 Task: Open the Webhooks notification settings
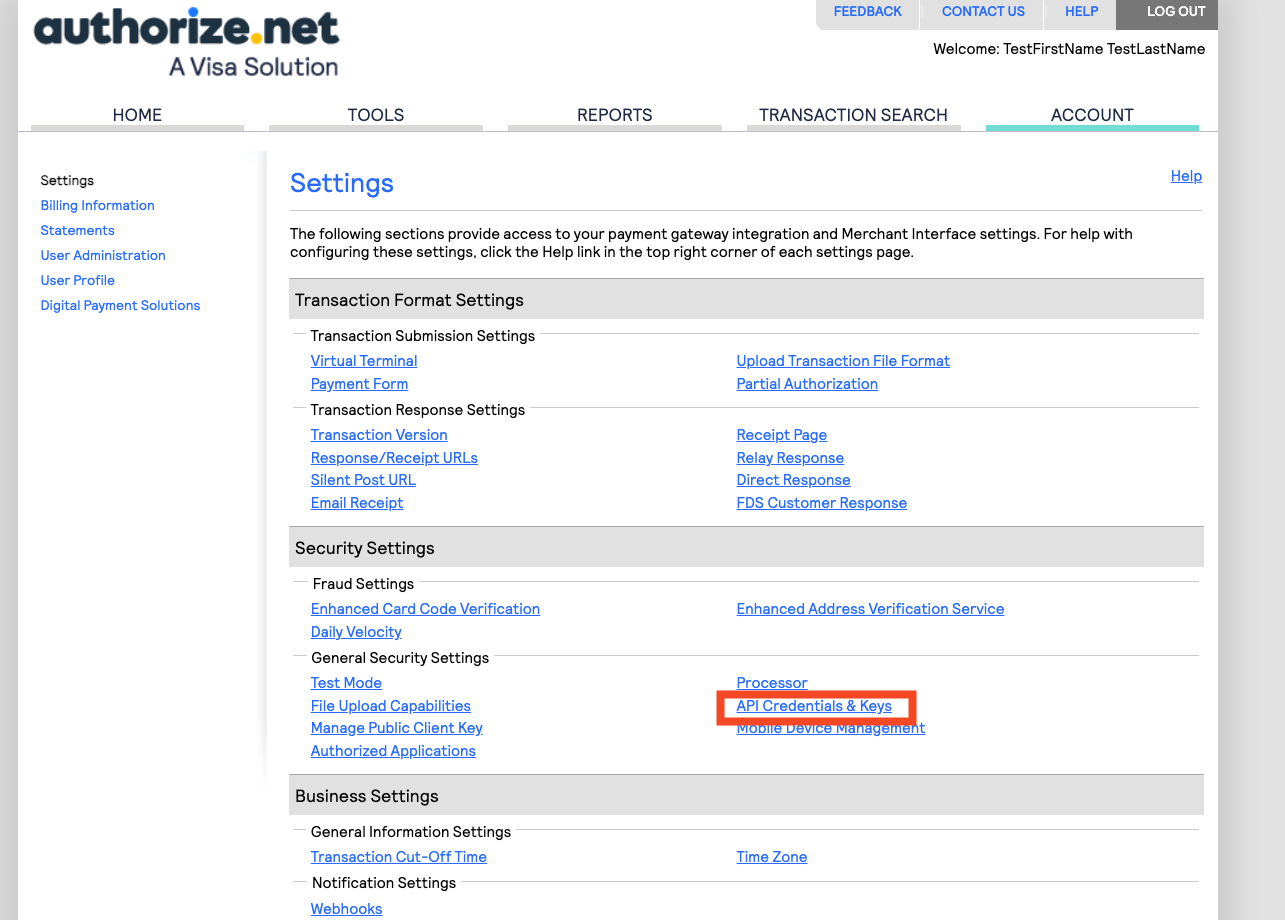tap(345, 908)
